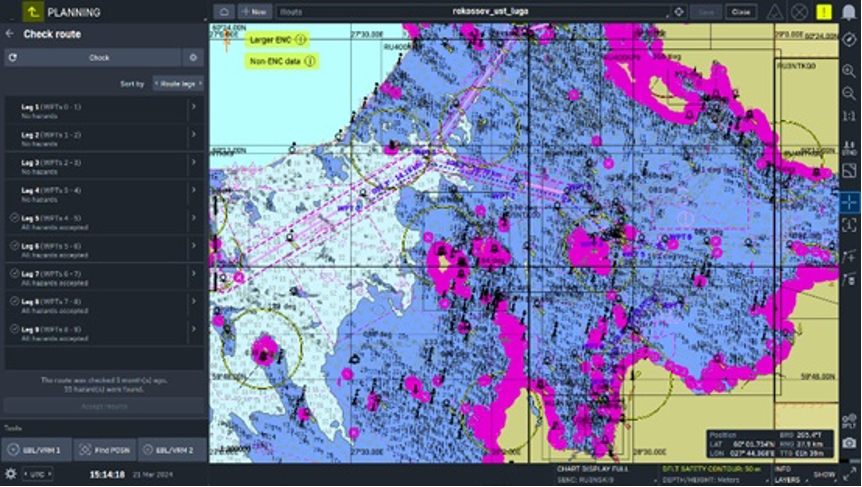862x487 pixels.
Task: Create a new route with New button
Action: [x=255, y=12]
